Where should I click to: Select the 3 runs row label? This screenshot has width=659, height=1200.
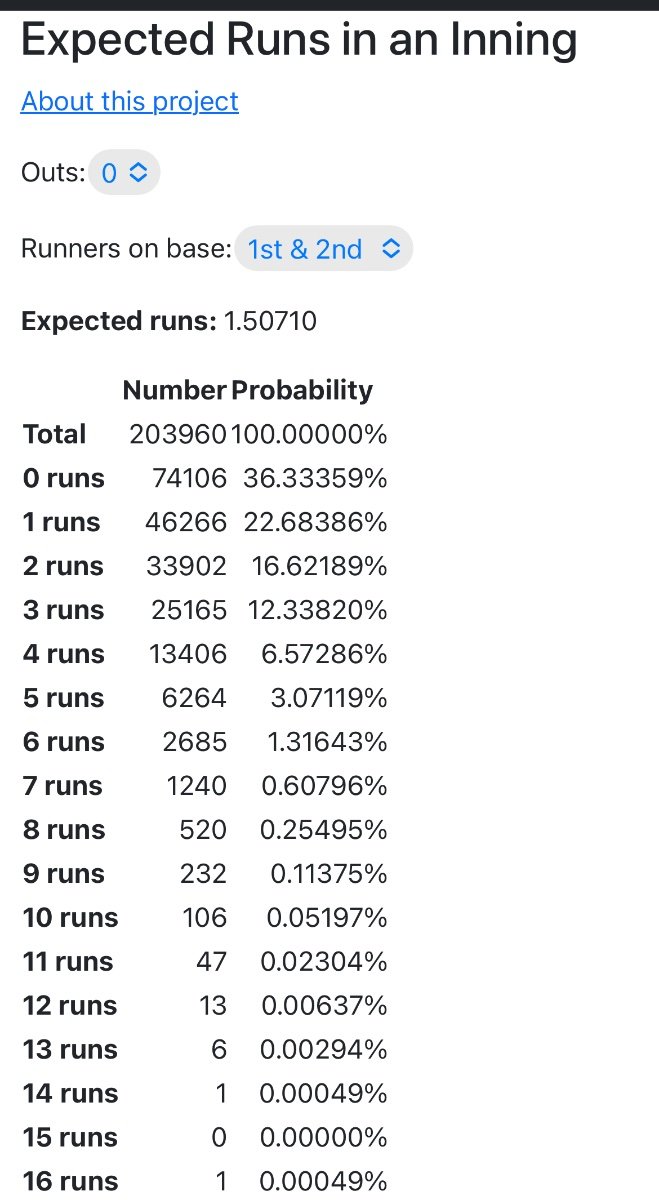pyautogui.click(x=64, y=610)
